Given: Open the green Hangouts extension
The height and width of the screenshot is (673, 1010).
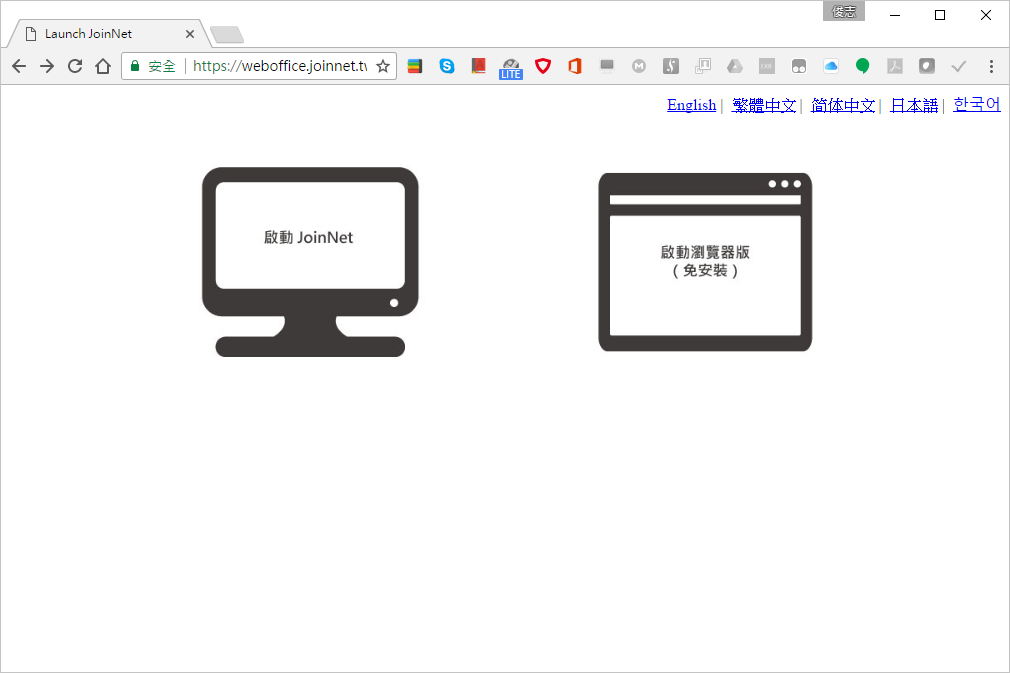Looking at the screenshot, I should tap(862, 66).
